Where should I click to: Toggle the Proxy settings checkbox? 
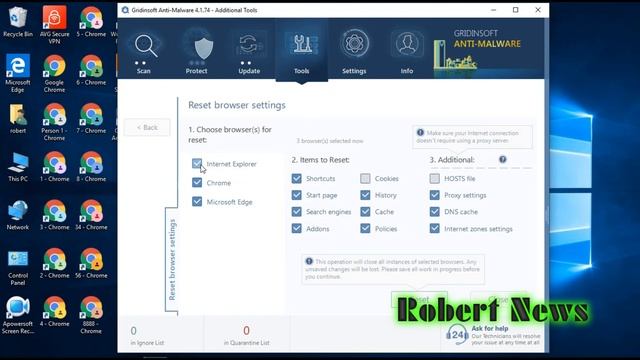[435, 195]
